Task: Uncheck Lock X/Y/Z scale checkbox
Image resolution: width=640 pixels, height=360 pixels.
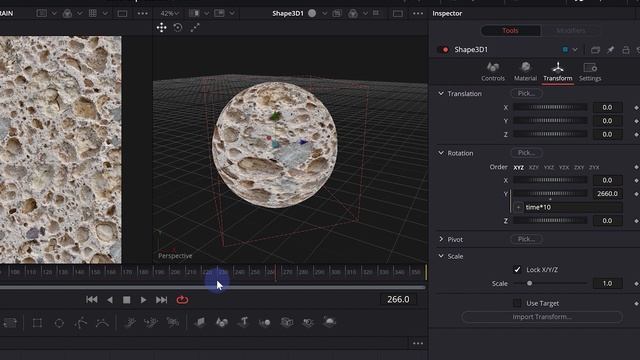Action: coord(517,269)
